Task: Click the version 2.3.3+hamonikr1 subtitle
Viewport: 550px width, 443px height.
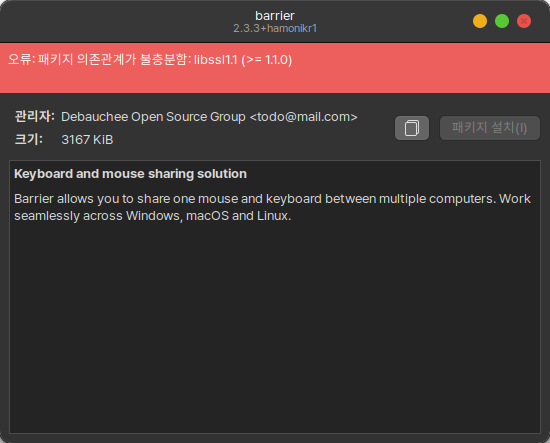Action: tap(275, 28)
